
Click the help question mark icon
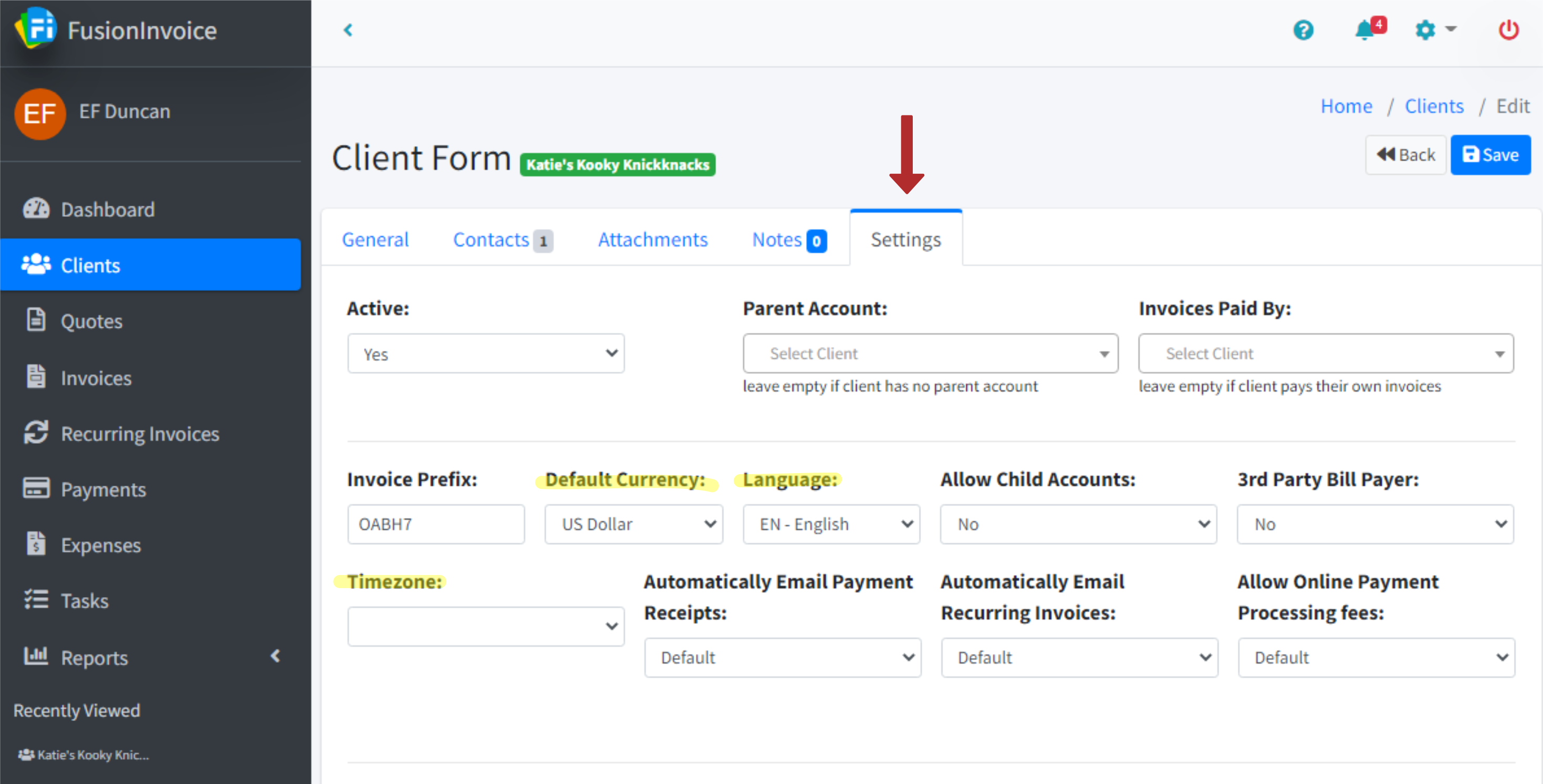coord(1303,30)
